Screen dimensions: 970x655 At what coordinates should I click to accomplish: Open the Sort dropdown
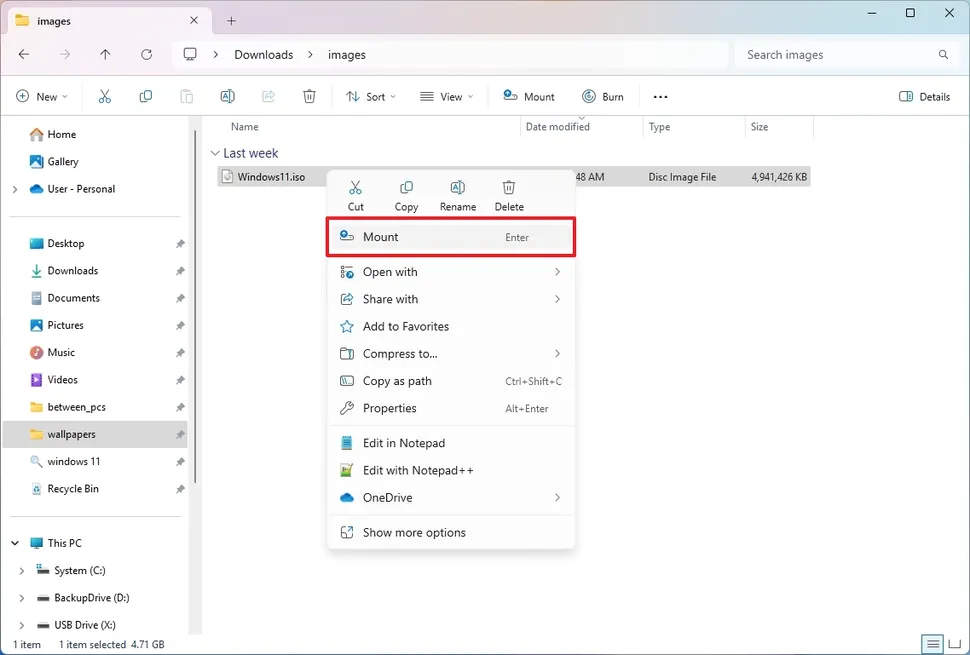click(x=370, y=97)
